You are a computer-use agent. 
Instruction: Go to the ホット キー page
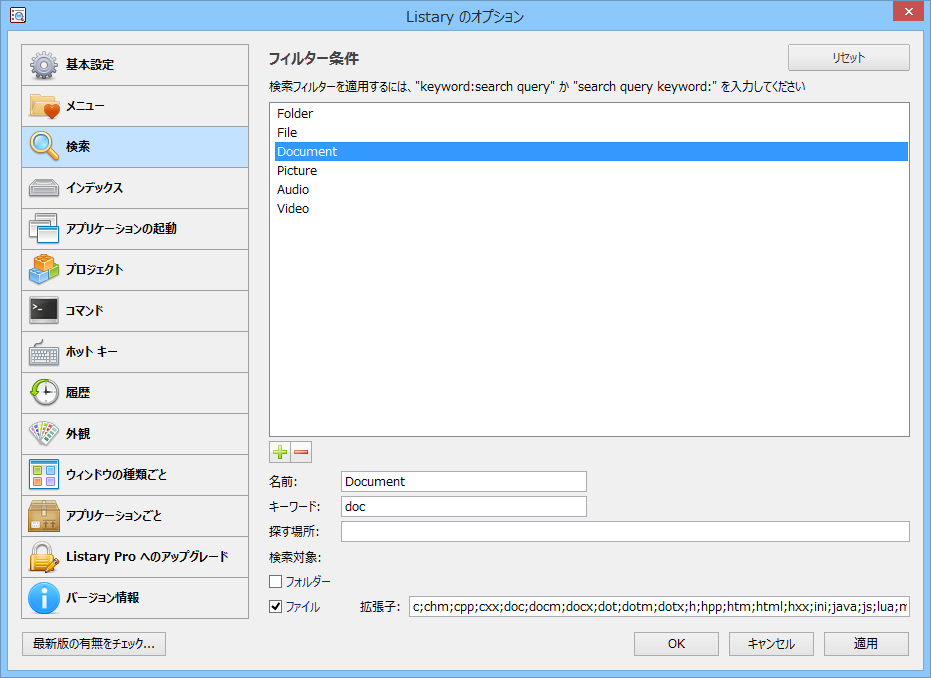[x=135, y=352]
